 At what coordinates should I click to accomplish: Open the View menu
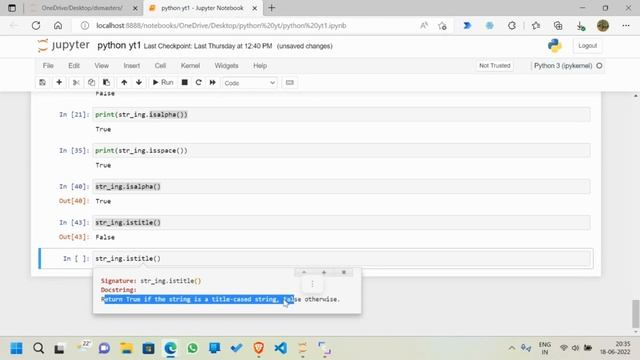pos(102,66)
